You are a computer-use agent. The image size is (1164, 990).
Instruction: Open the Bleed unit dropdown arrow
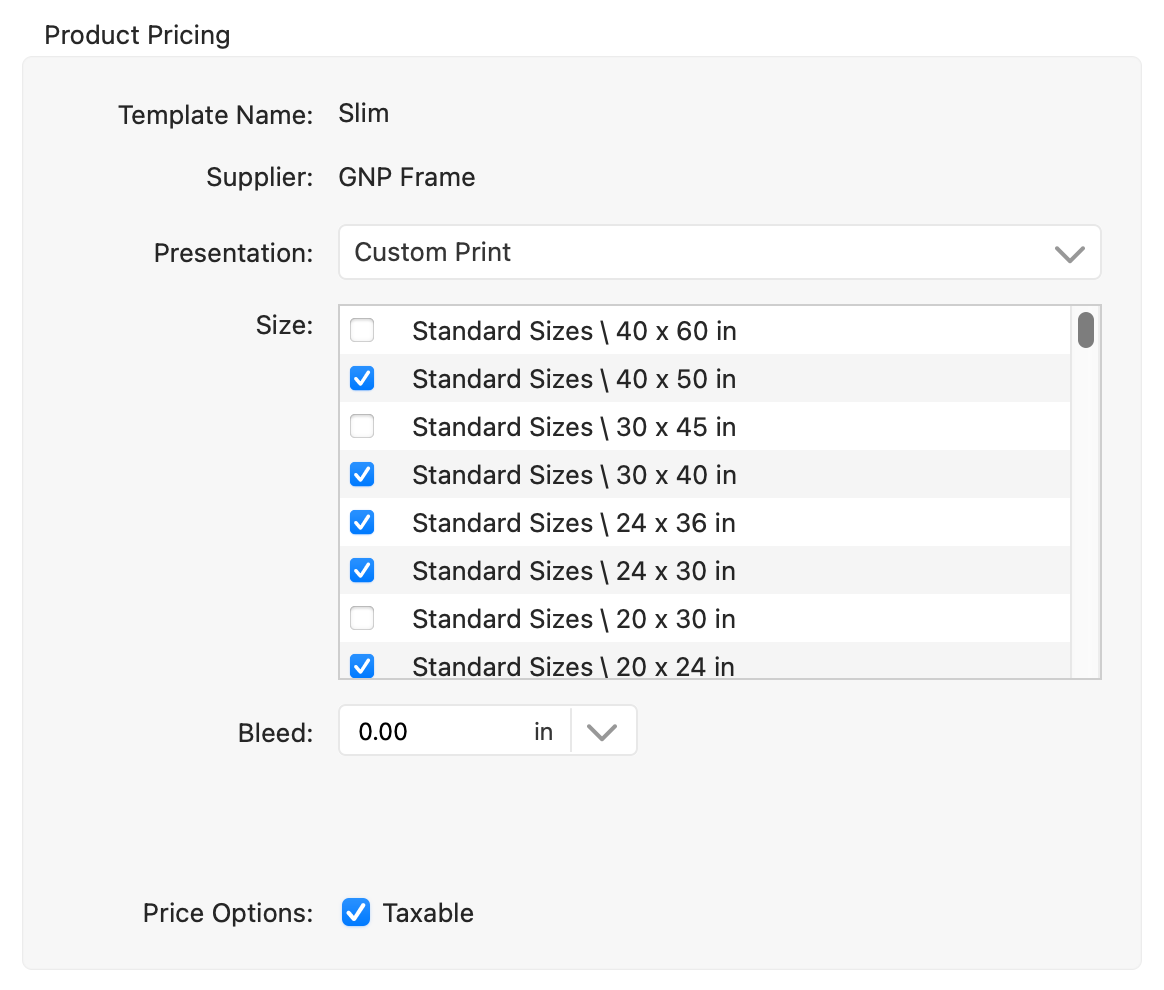point(602,732)
